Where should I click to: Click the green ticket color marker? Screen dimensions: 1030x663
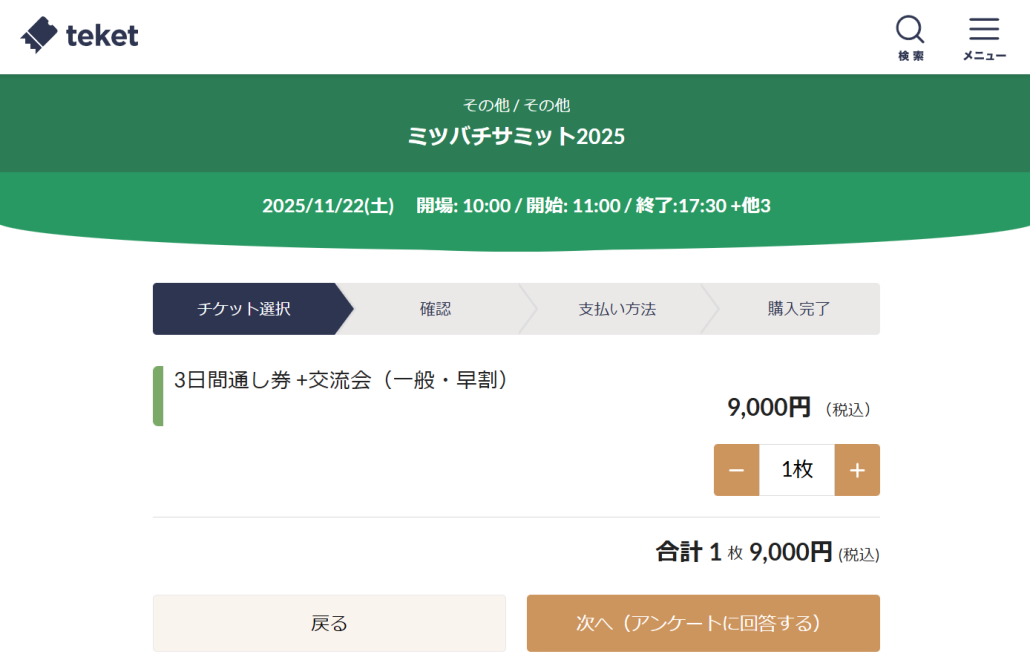(x=158, y=396)
